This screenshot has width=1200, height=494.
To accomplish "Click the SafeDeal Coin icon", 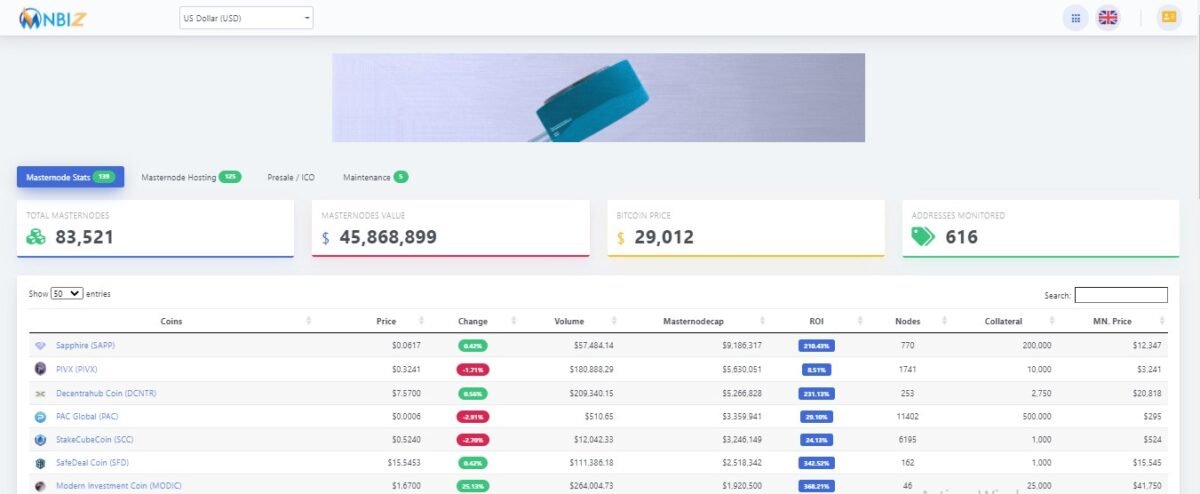I will coord(40,464).
